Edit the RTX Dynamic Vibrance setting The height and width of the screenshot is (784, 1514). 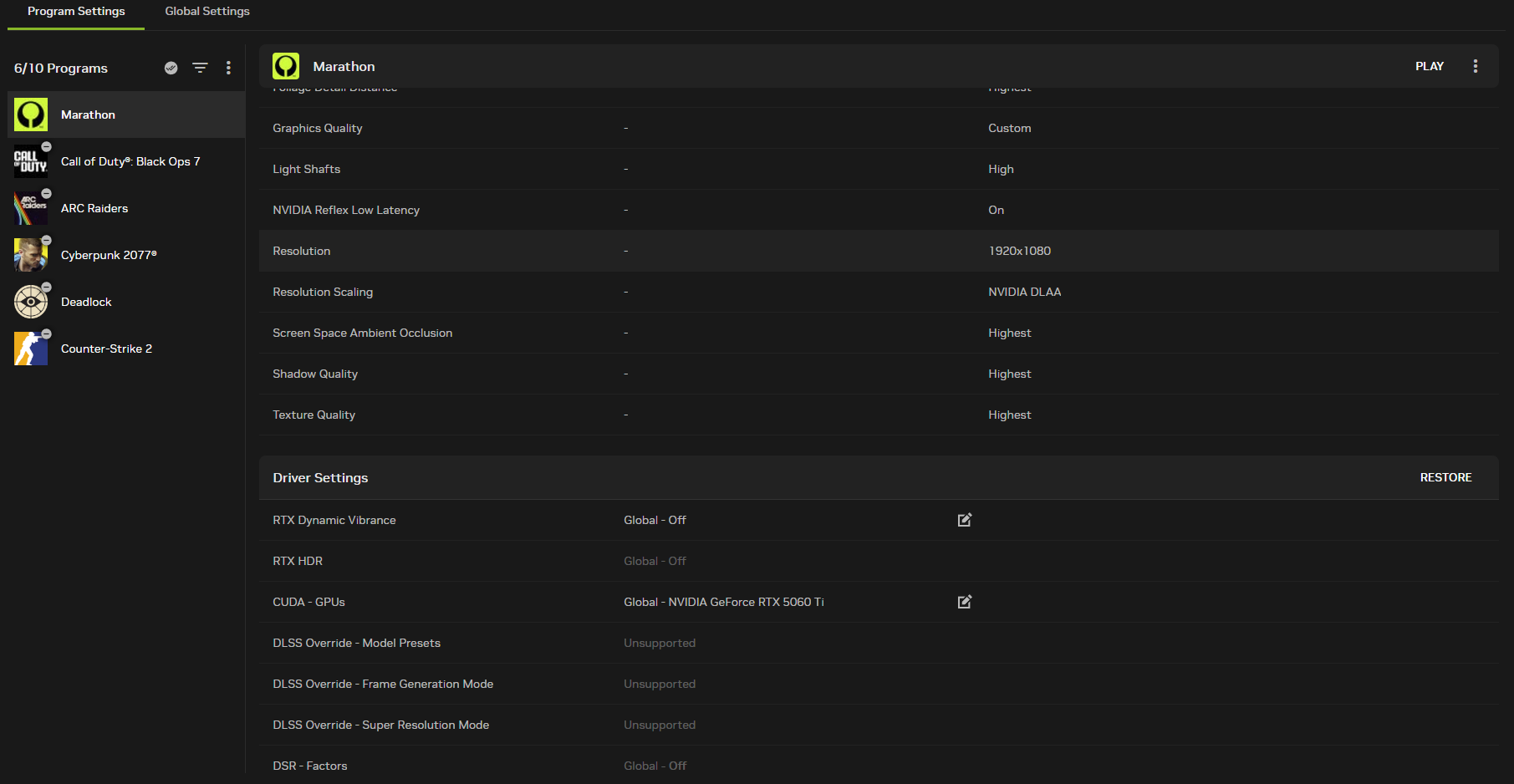(964, 520)
